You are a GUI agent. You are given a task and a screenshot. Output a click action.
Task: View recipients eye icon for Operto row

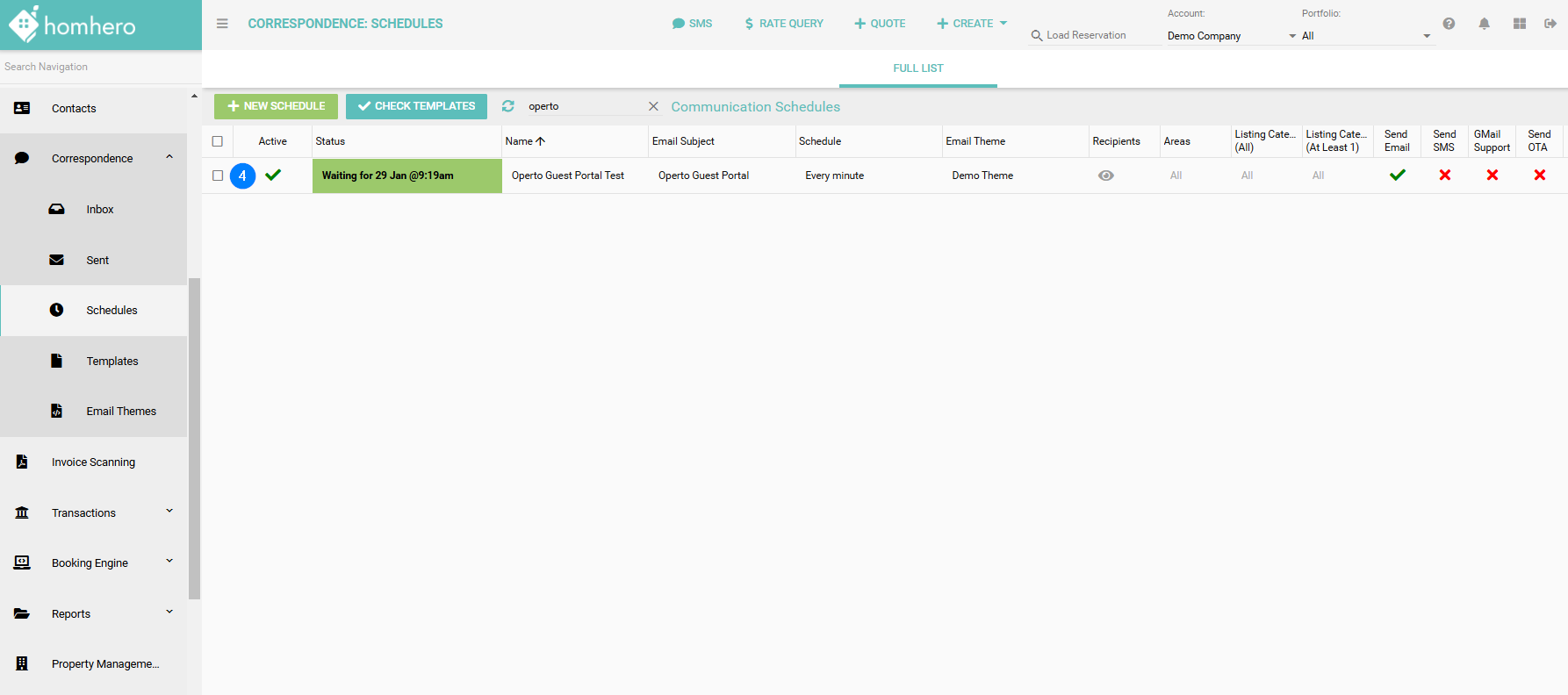coord(1105,176)
